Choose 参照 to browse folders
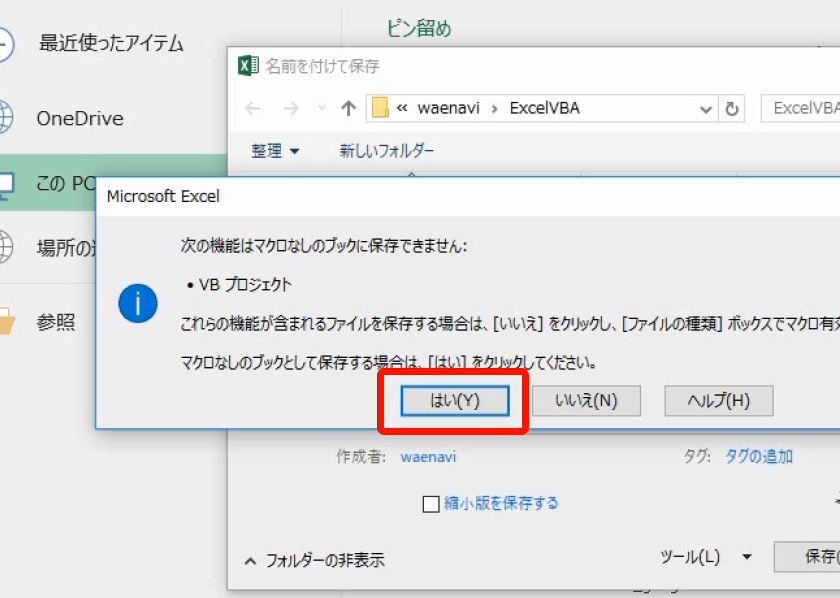The image size is (840, 598). 56,322
